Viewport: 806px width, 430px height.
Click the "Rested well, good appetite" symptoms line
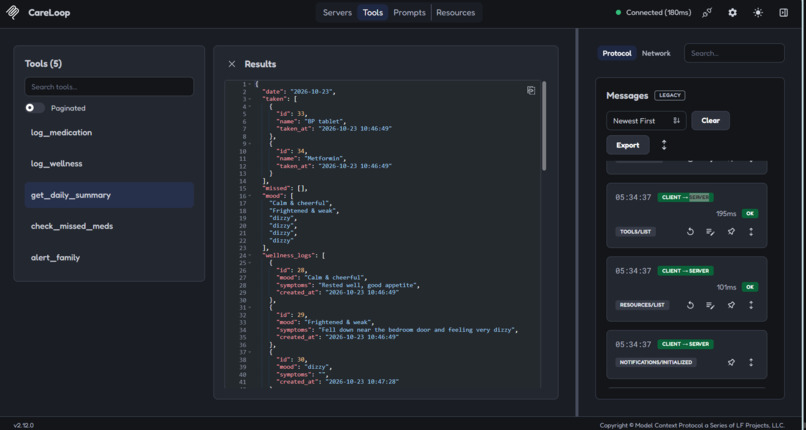tap(350, 285)
